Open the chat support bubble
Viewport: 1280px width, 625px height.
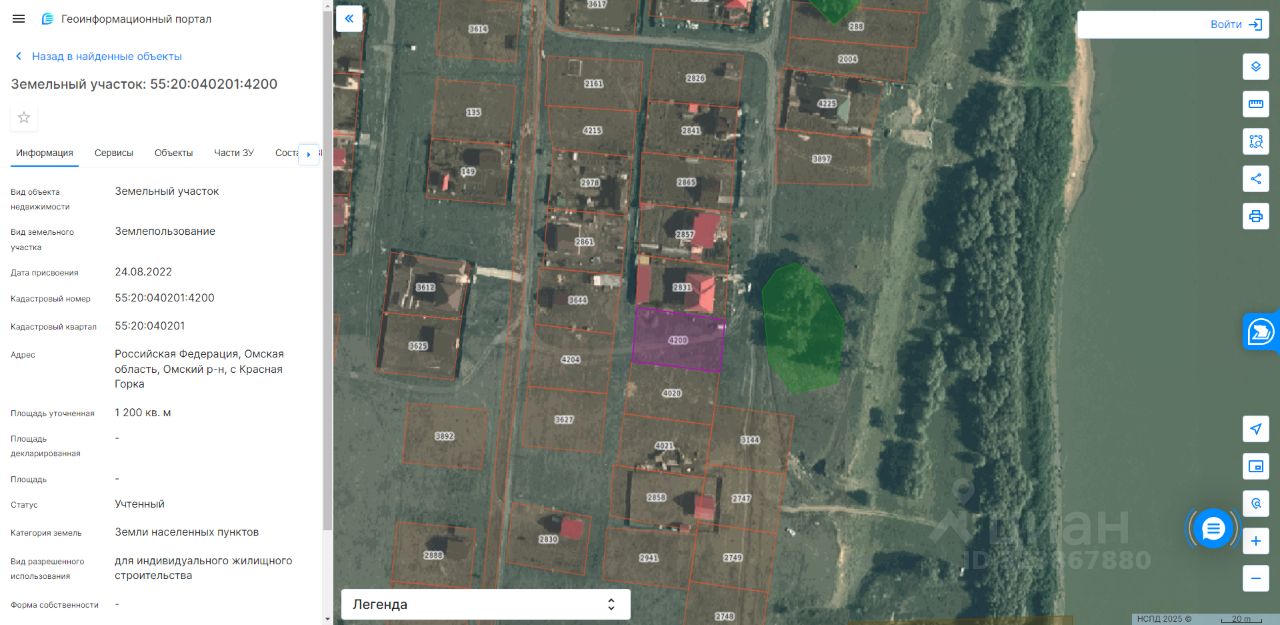(x=1213, y=528)
